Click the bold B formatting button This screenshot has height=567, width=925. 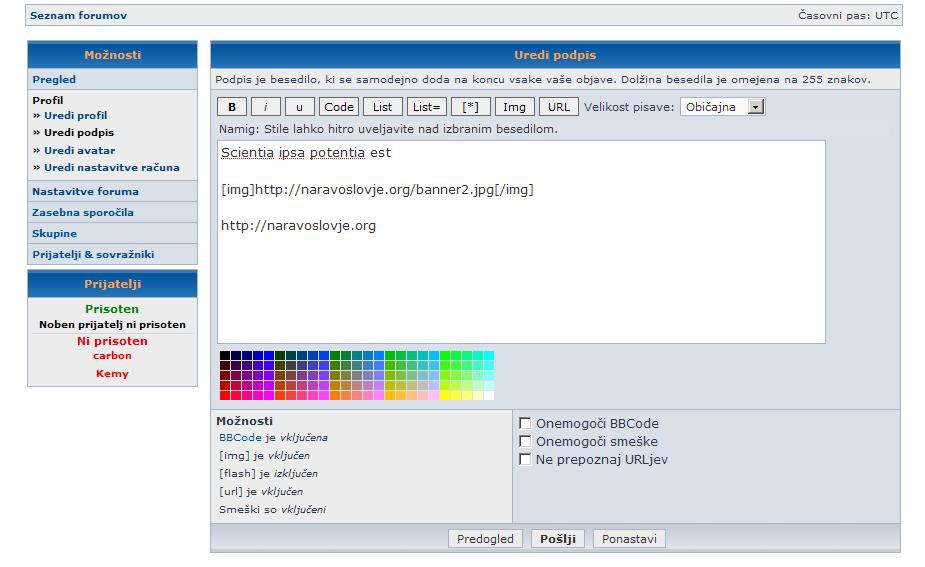[x=232, y=107]
